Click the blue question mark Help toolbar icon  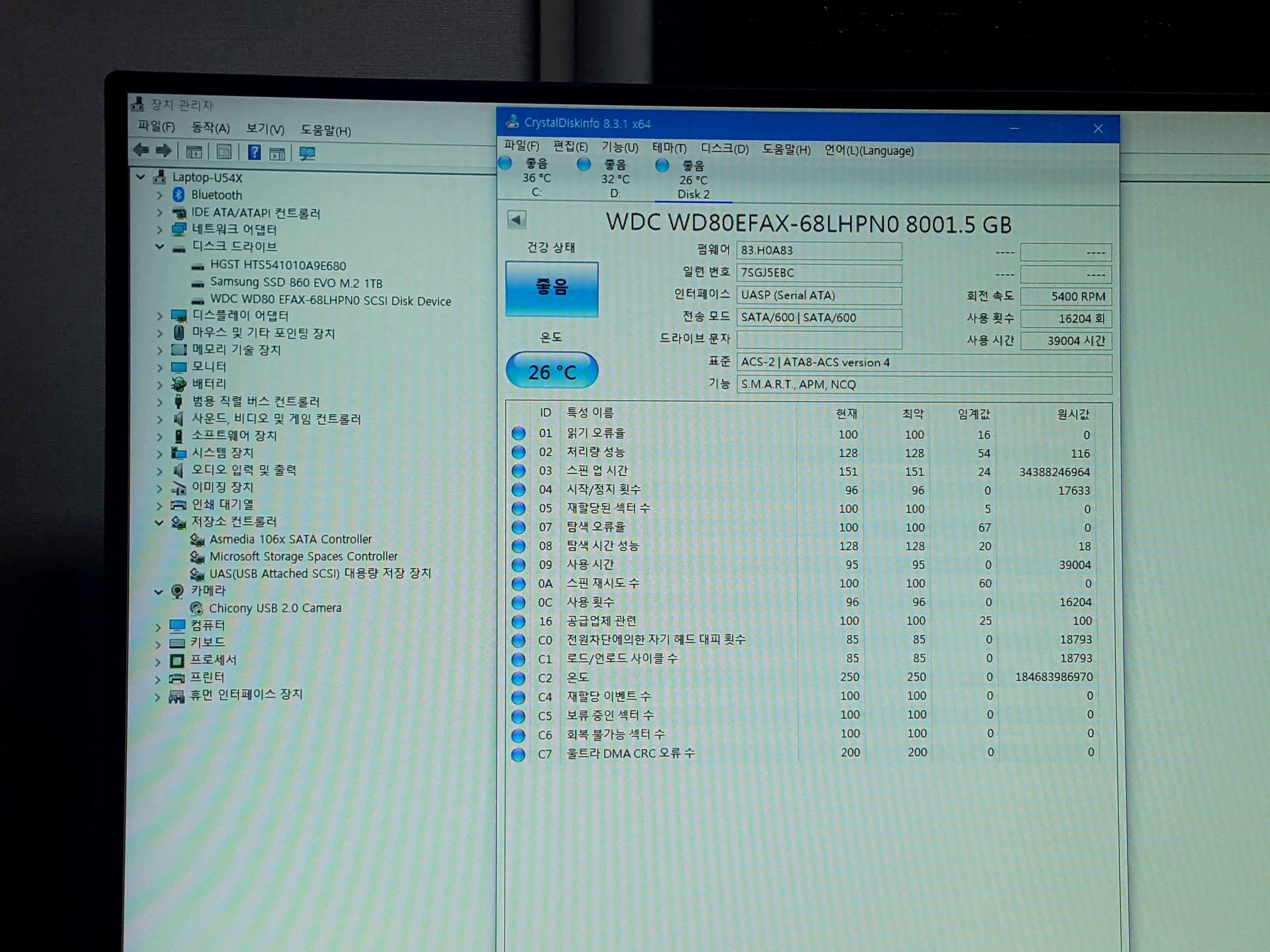point(254,153)
